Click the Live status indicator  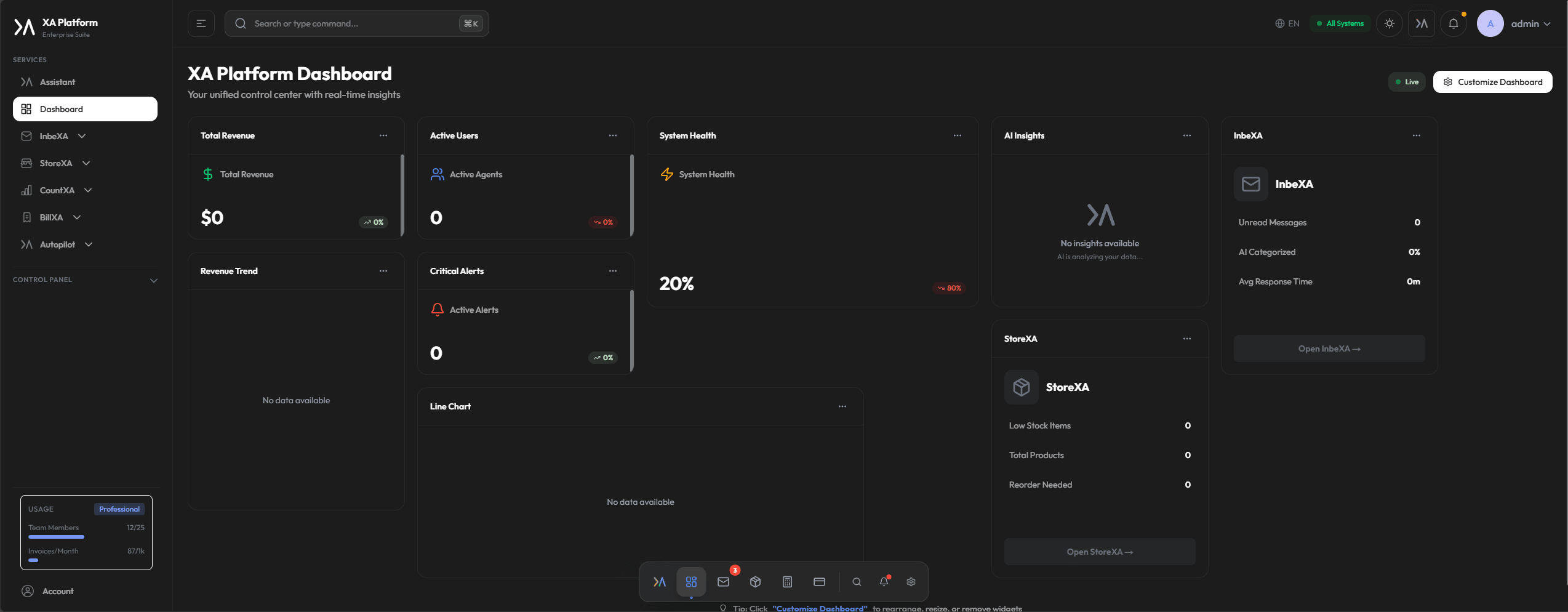click(x=1407, y=81)
